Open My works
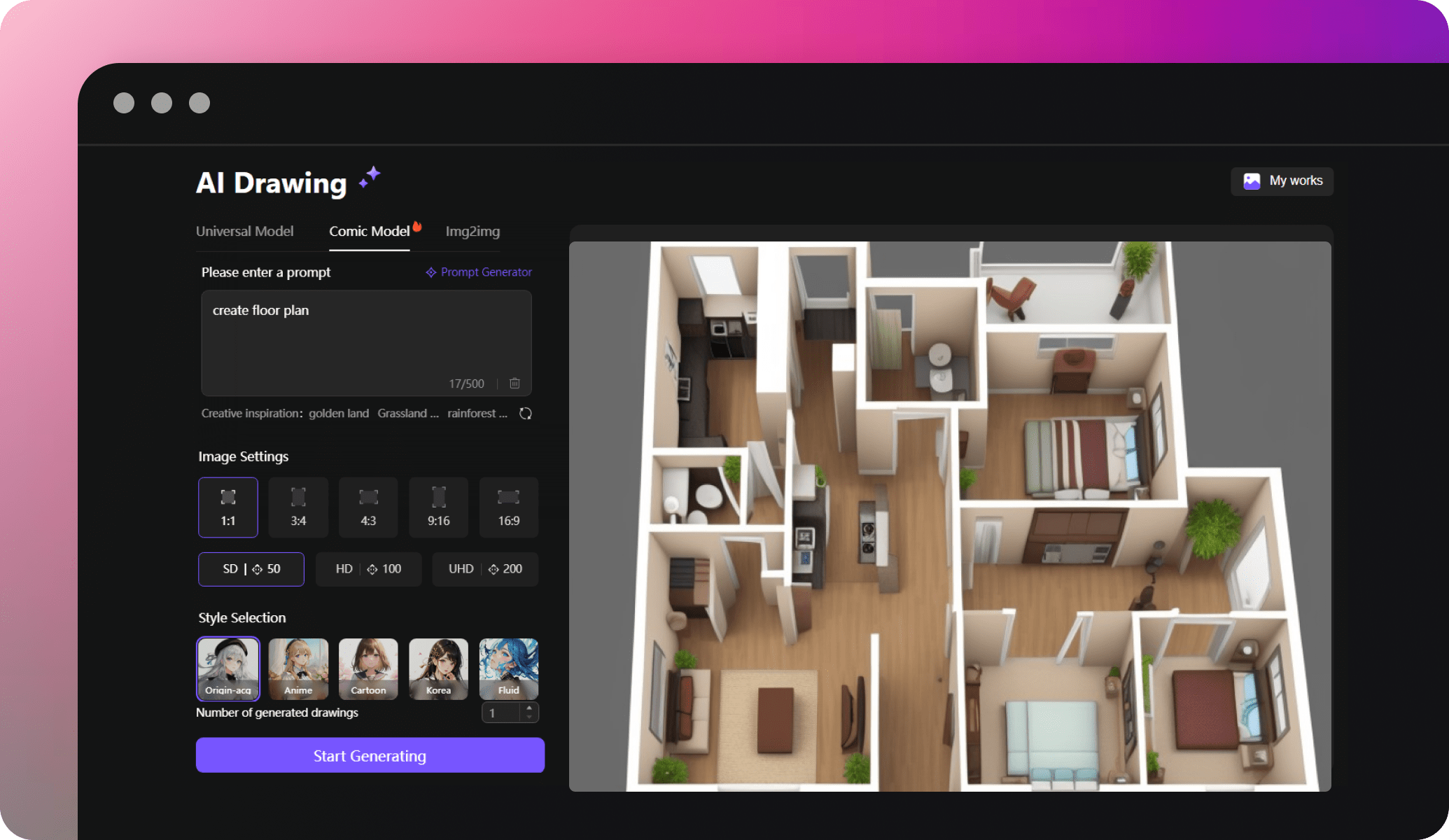1449x840 pixels. point(1282,181)
